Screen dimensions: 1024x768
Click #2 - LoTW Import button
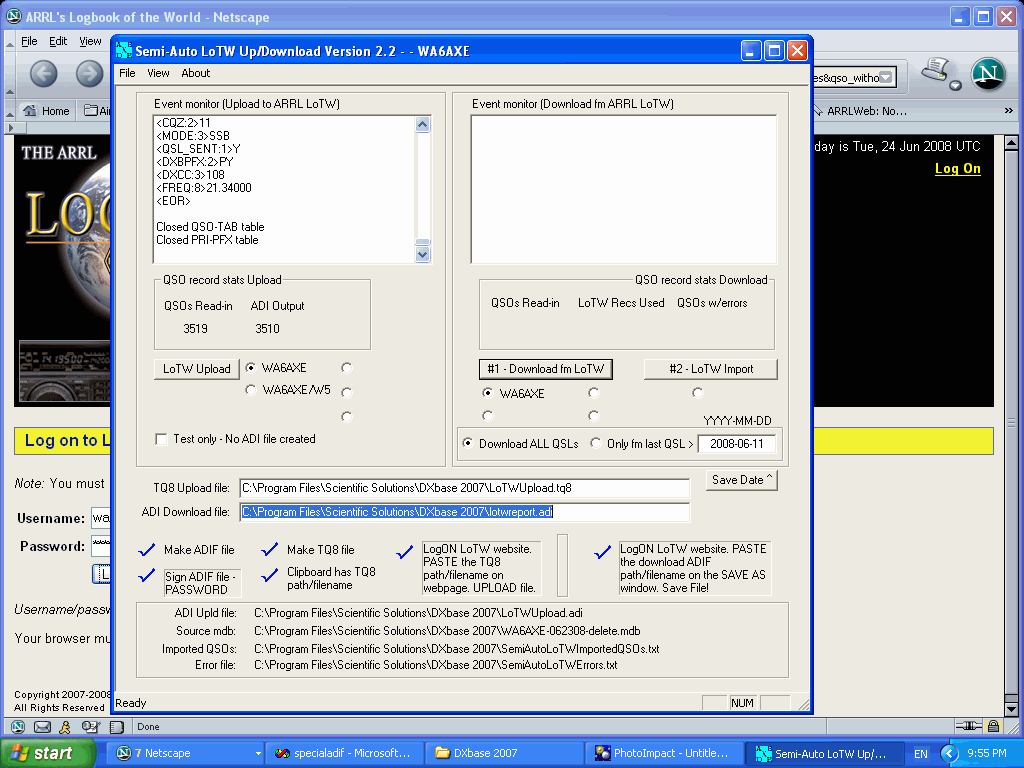[711, 369]
